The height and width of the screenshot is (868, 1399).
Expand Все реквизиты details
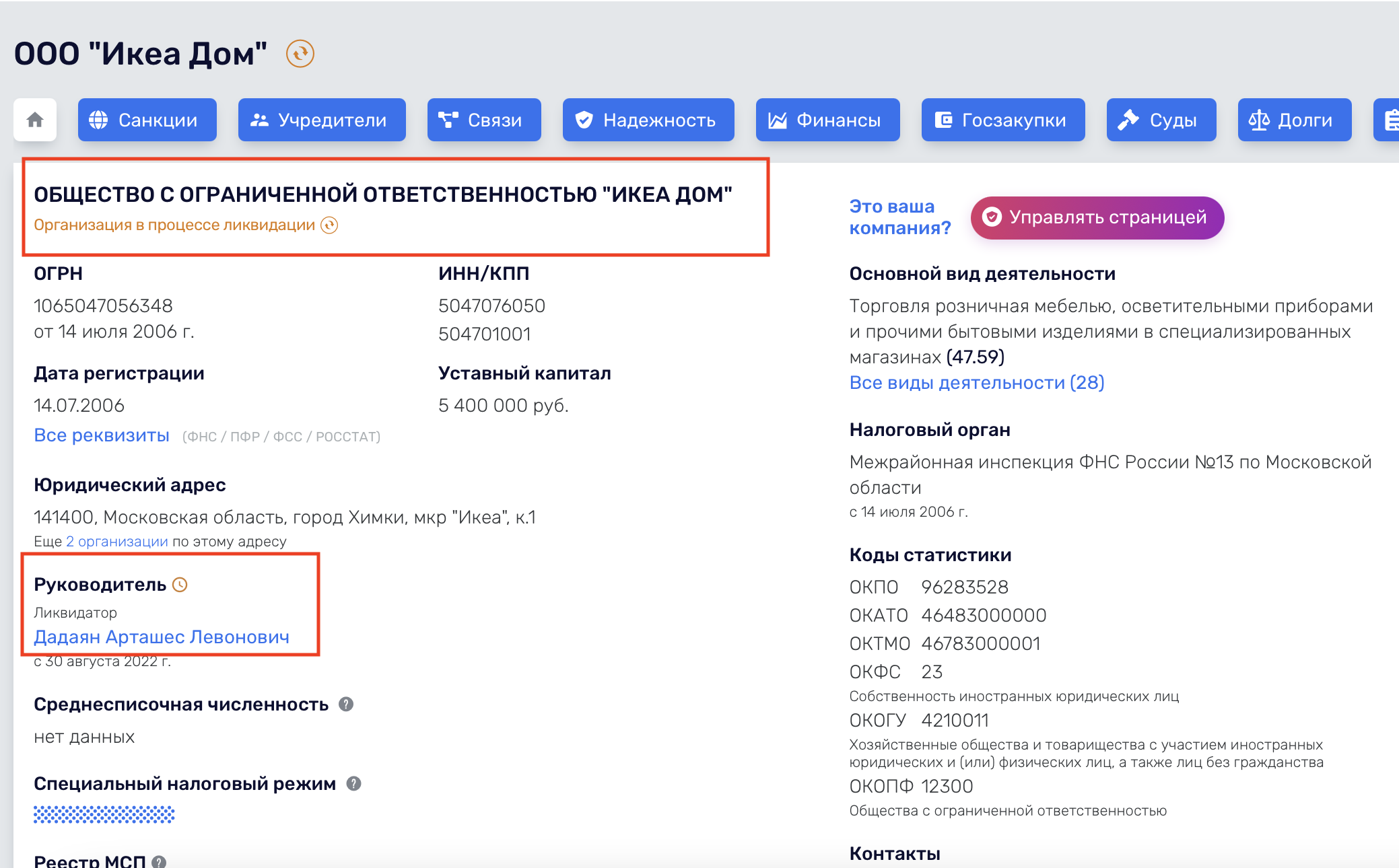click(x=101, y=435)
